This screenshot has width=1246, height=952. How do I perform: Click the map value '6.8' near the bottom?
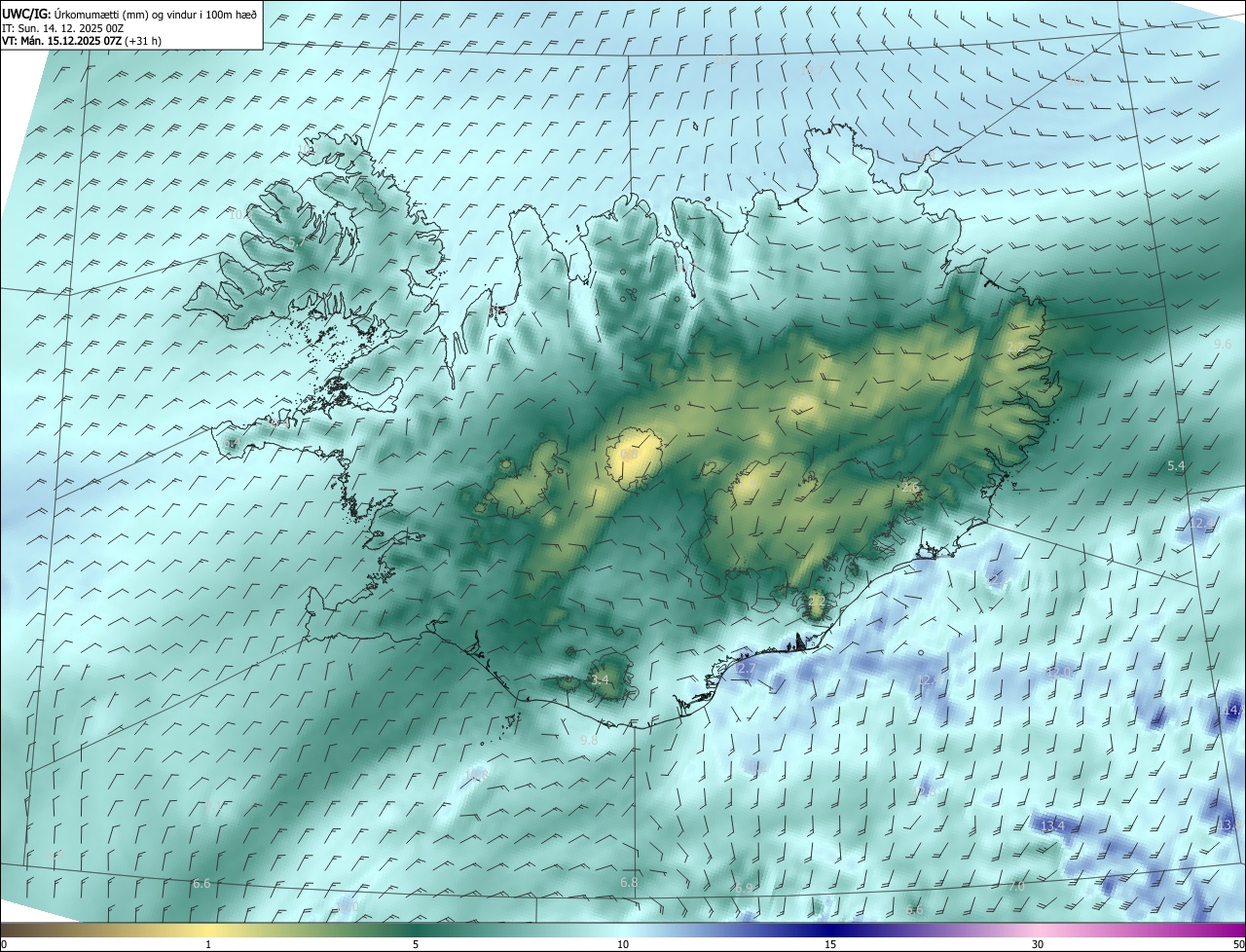(629, 883)
